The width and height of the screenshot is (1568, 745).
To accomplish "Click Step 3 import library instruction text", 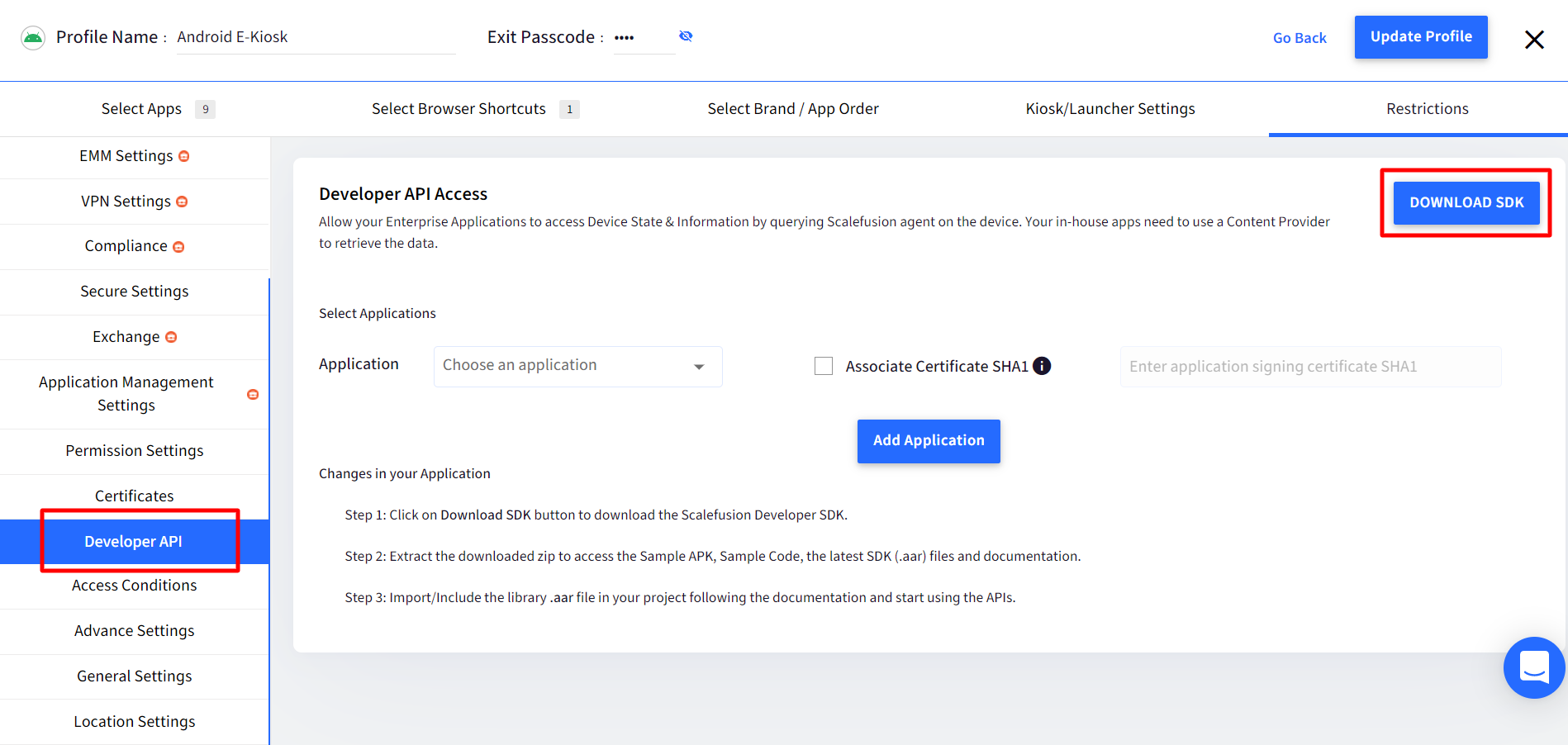I will coord(681,598).
